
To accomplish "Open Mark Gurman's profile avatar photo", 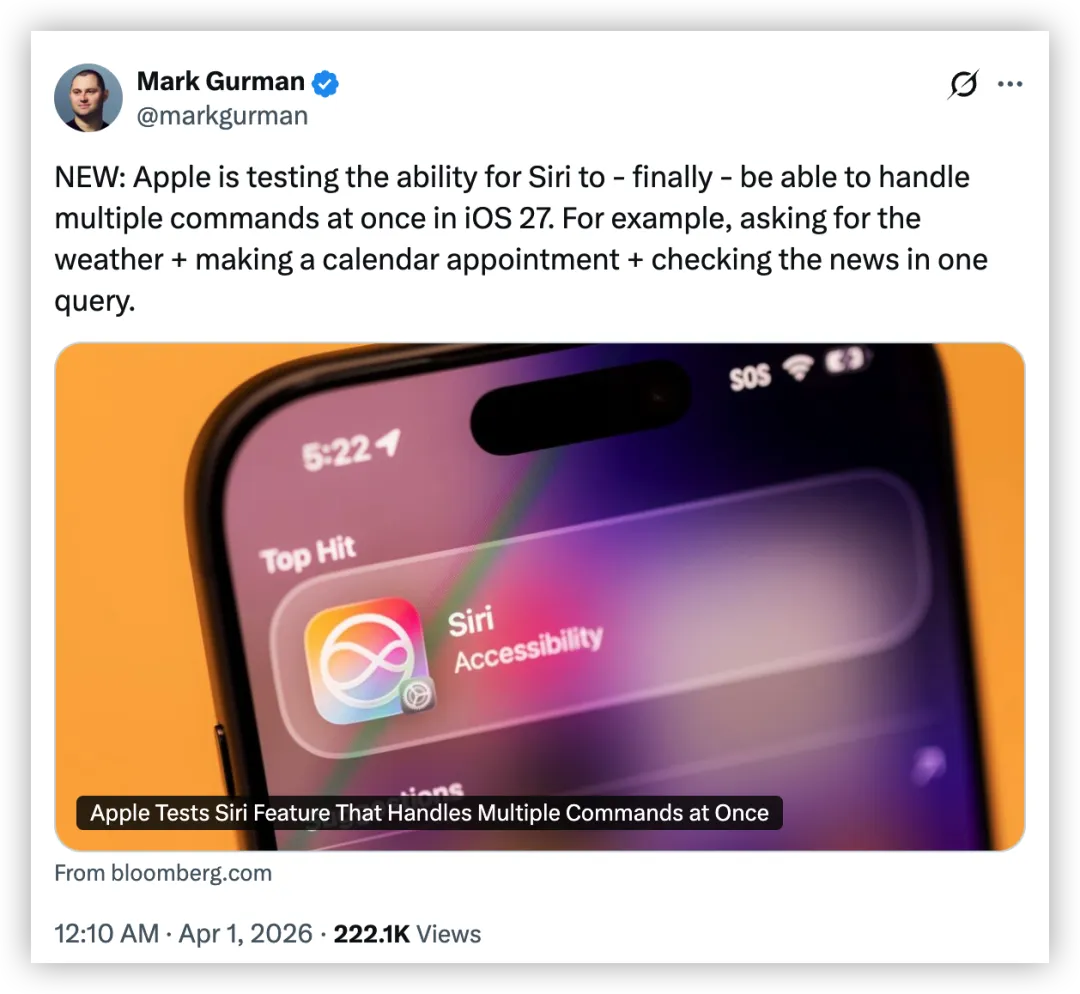I will [88, 98].
